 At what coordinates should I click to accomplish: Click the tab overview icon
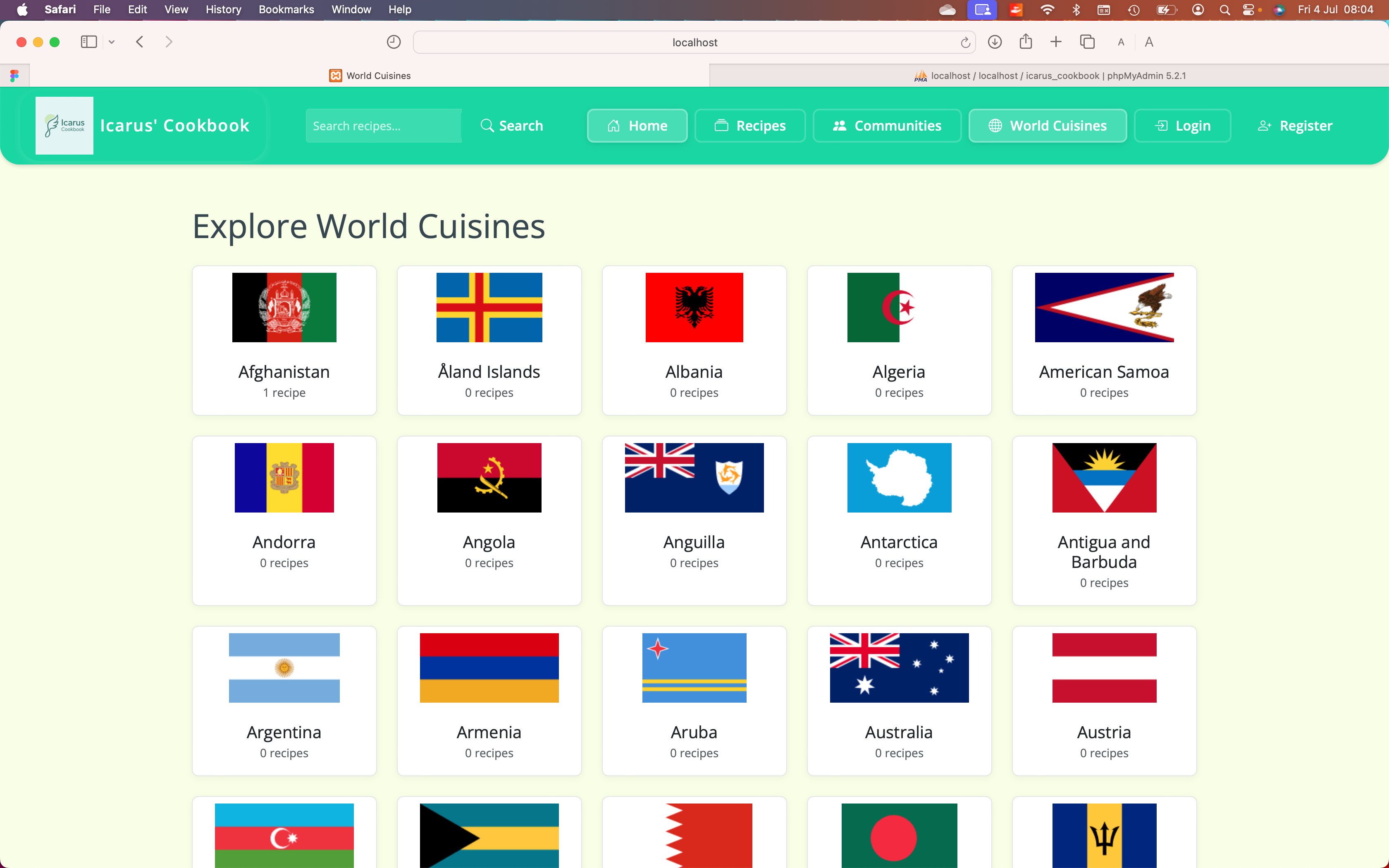(x=1087, y=41)
